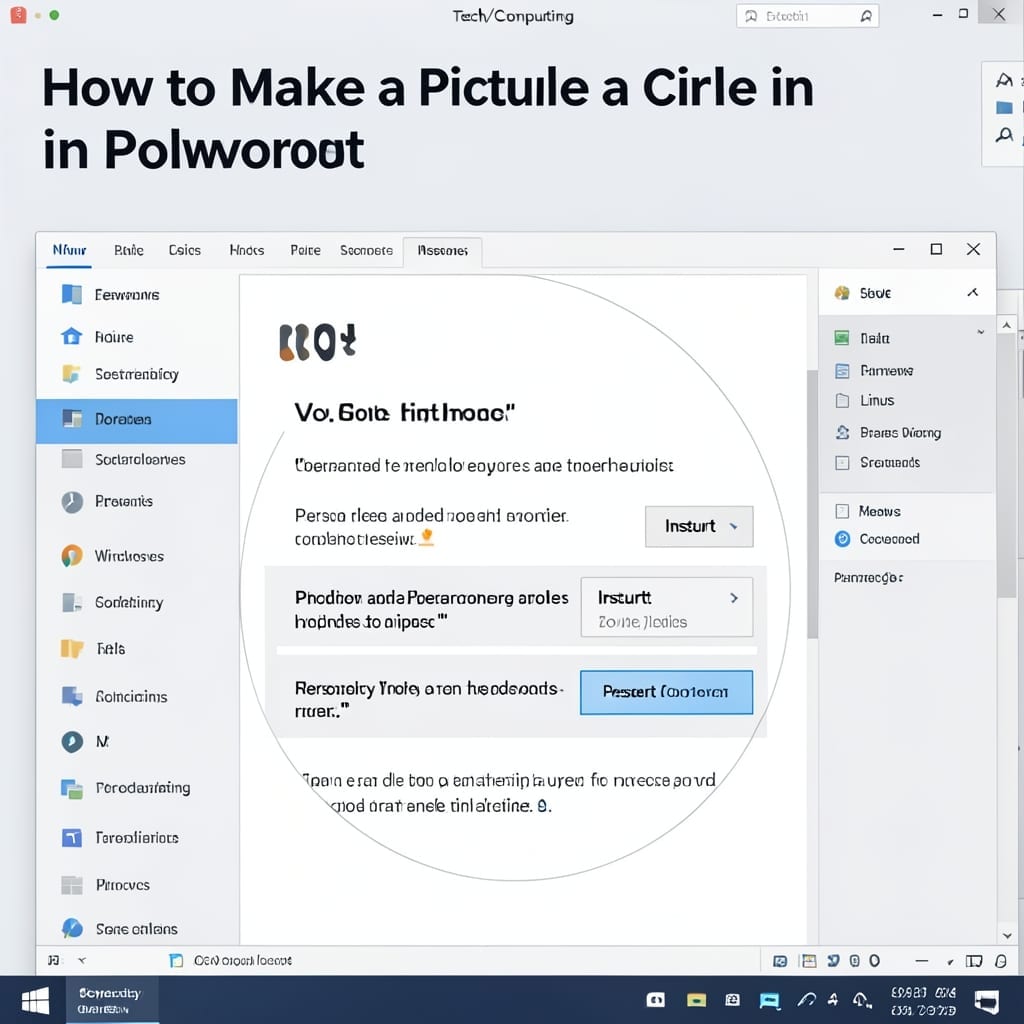This screenshot has width=1024, height=1024.
Task: Click the Cocıeoned blue circle icon
Action: pyautogui.click(x=842, y=539)
